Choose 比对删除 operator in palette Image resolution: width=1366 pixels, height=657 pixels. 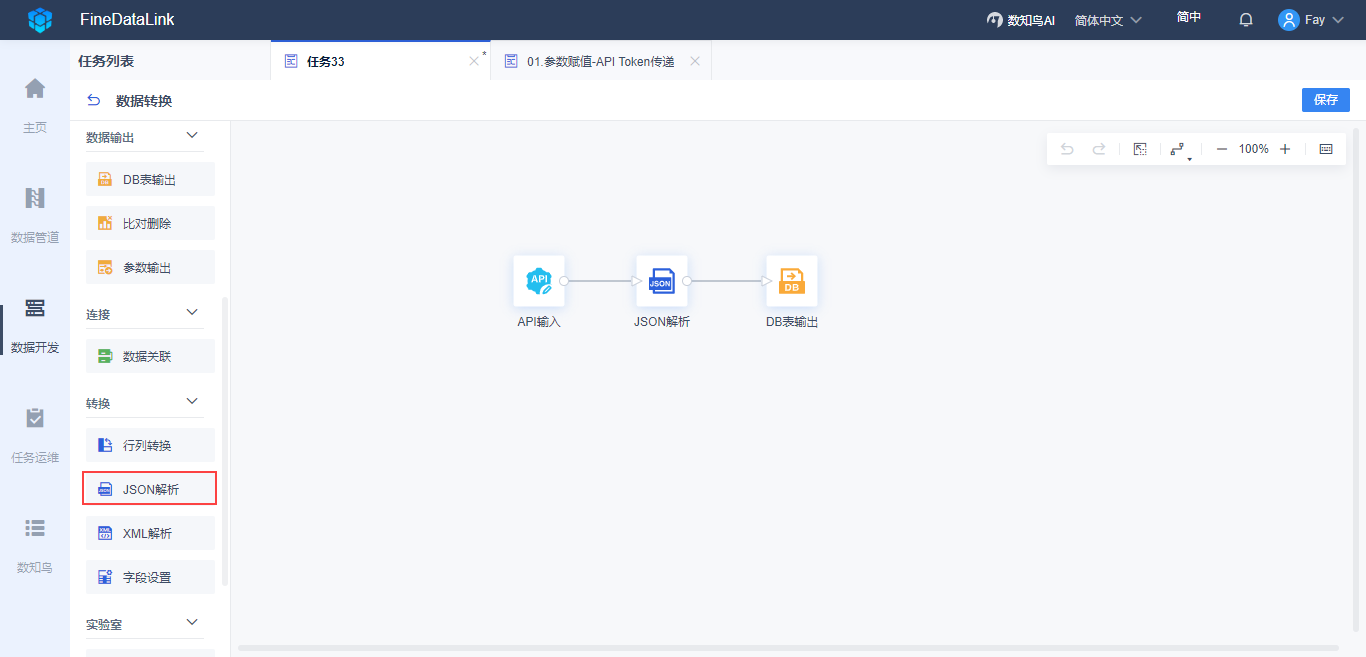tap(150, 223)
